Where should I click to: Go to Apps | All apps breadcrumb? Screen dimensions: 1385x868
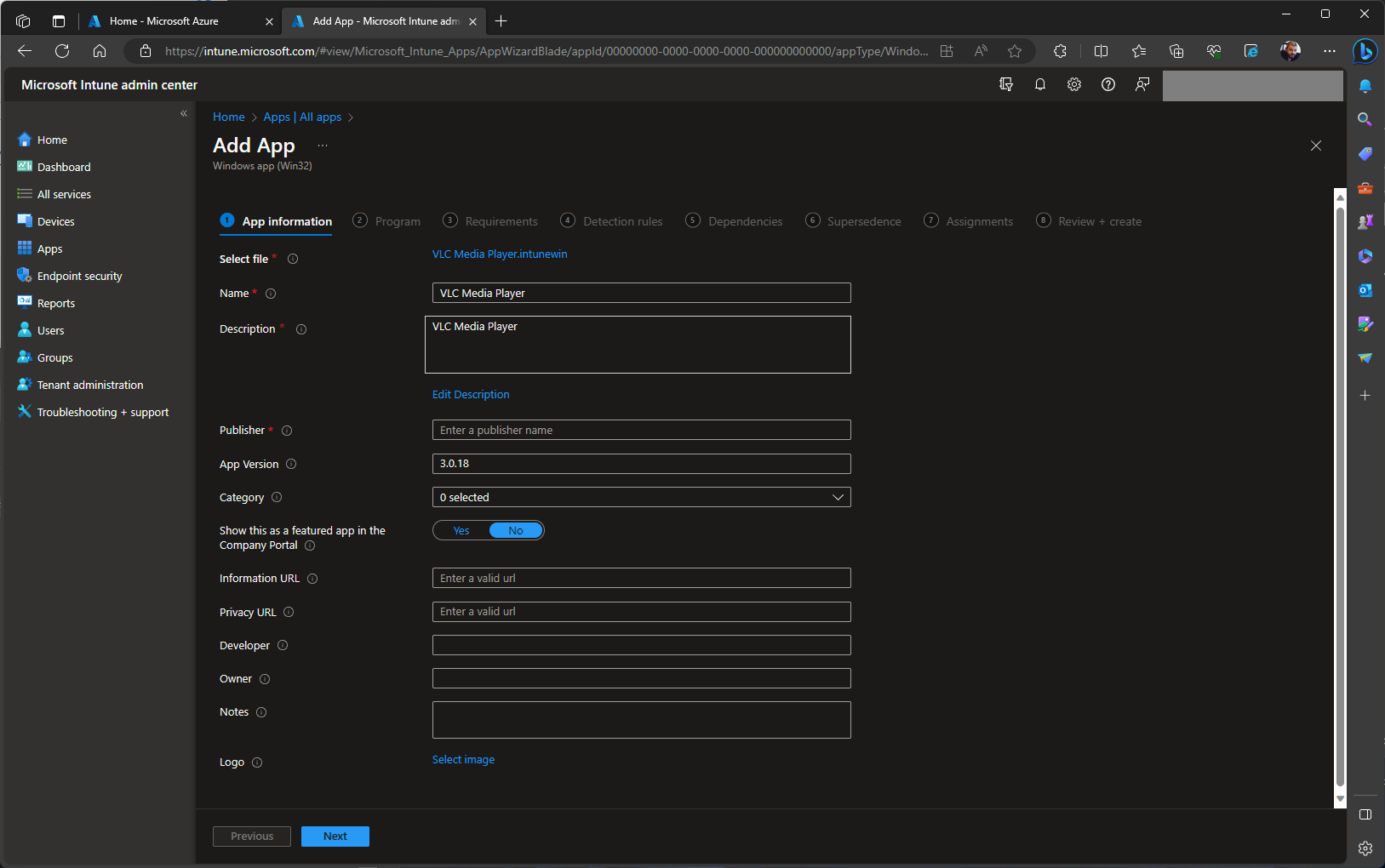click(x=302, y=117)
